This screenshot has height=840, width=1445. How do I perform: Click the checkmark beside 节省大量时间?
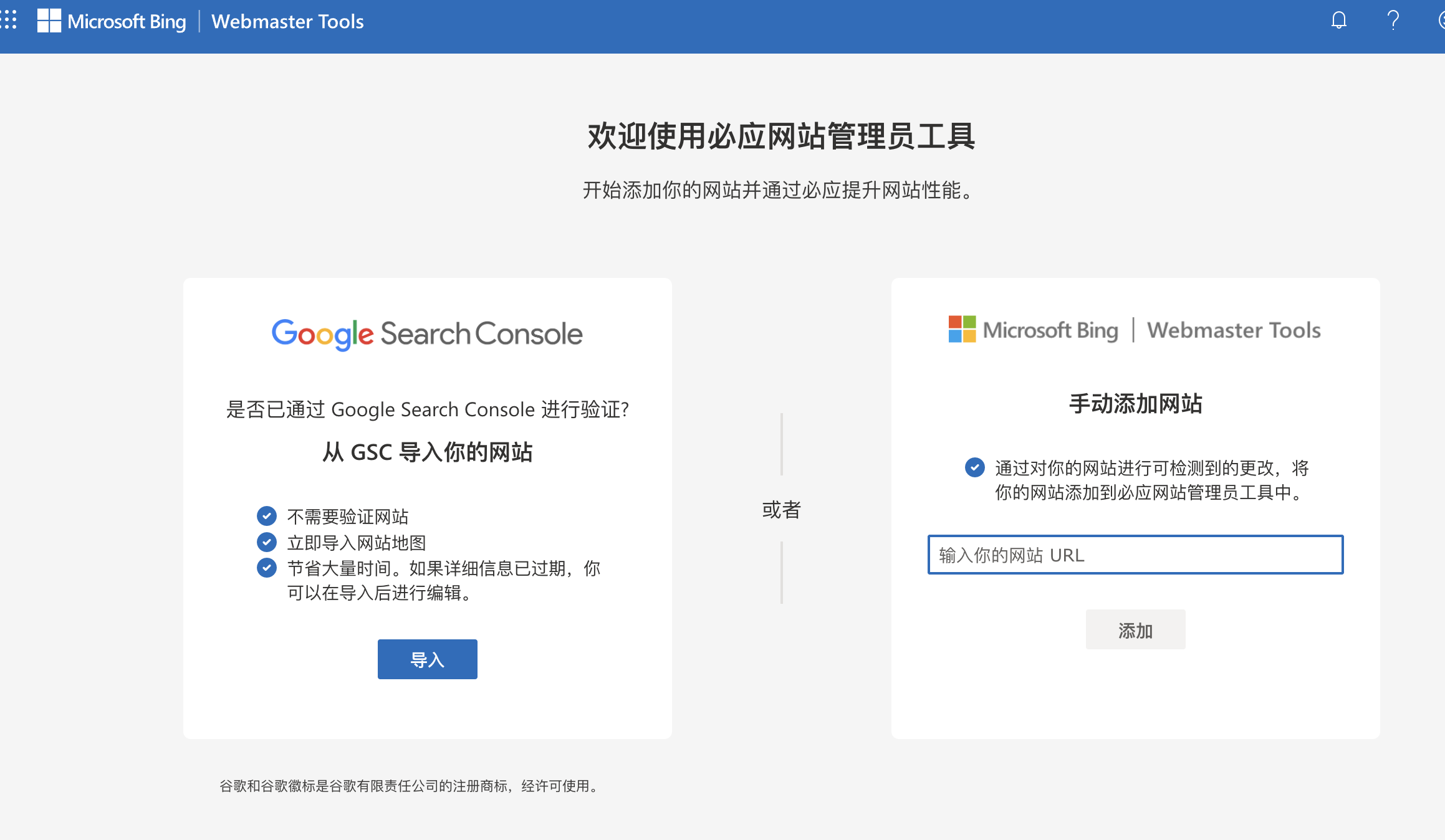pos(267,568)
